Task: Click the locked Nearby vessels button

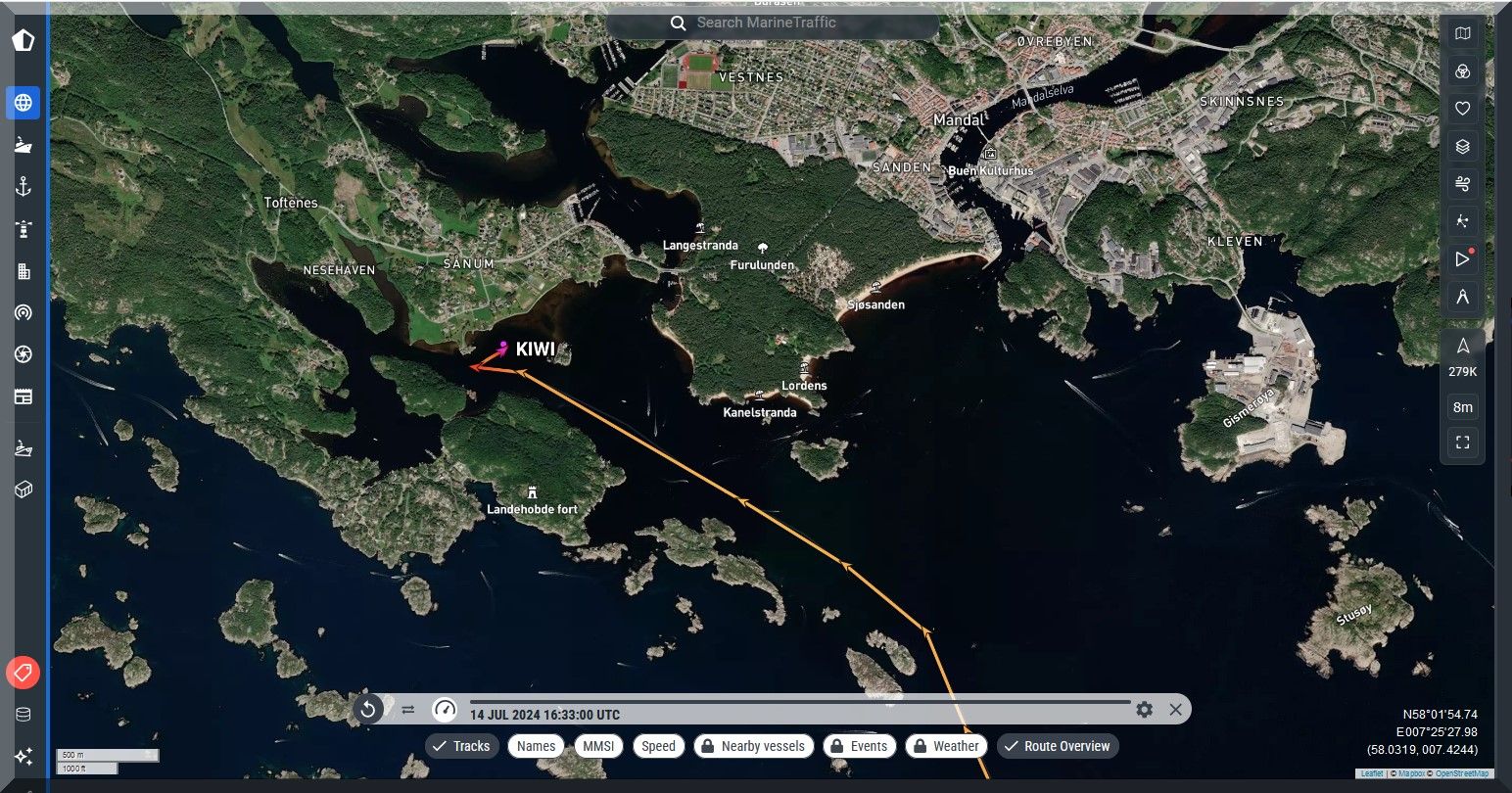Action: coord(753,746)
